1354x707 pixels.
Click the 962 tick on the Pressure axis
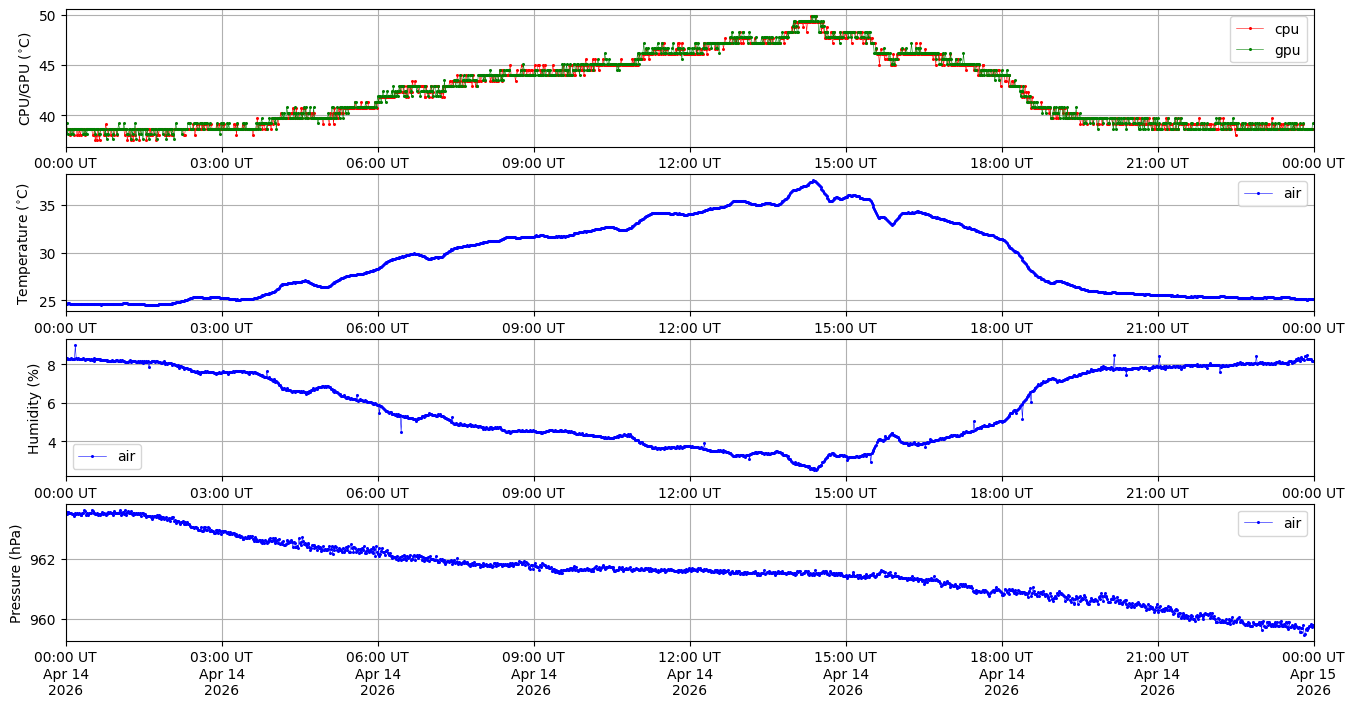coord(46,559)
